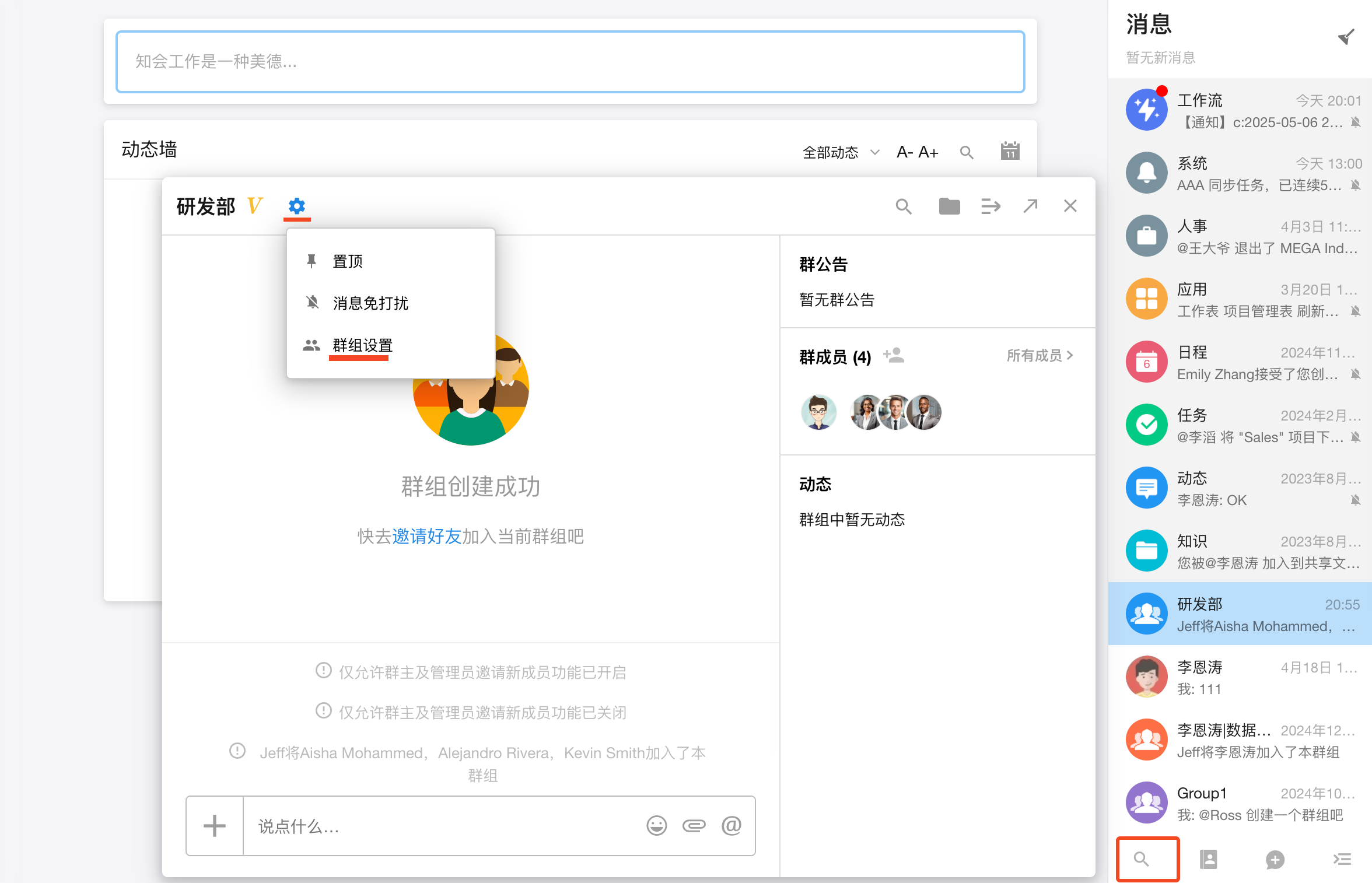Click the 邀请好友 link
1372x883 pixels.
tap(426, 536)
